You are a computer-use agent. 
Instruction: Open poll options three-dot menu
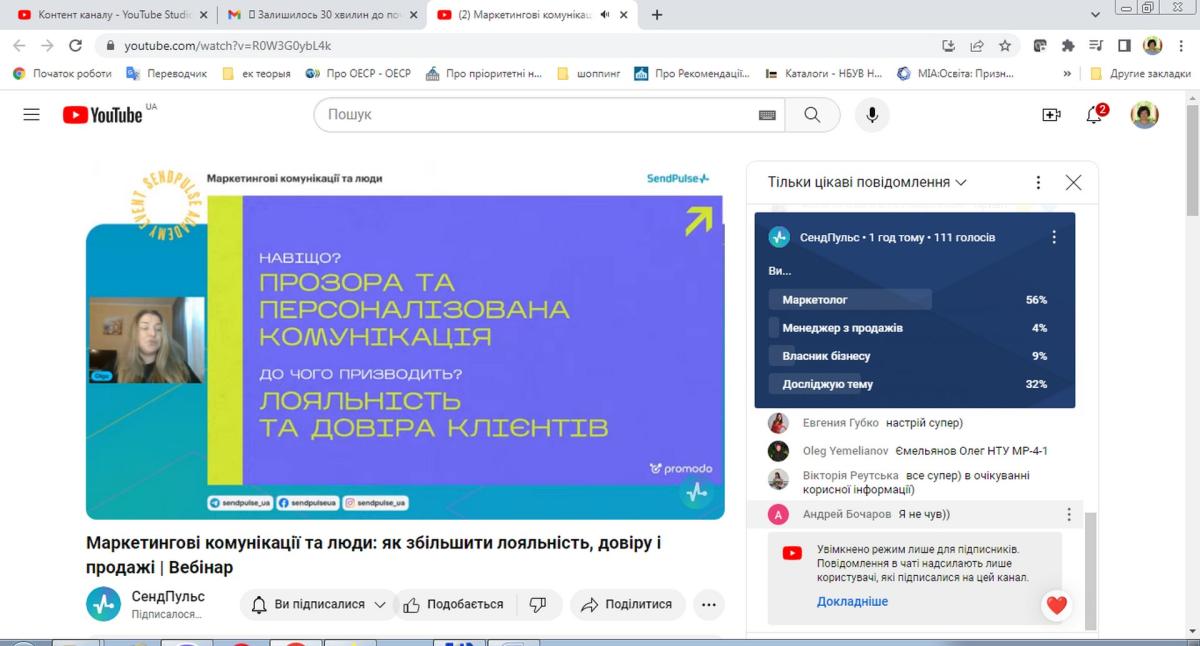tap(1054, 237)
